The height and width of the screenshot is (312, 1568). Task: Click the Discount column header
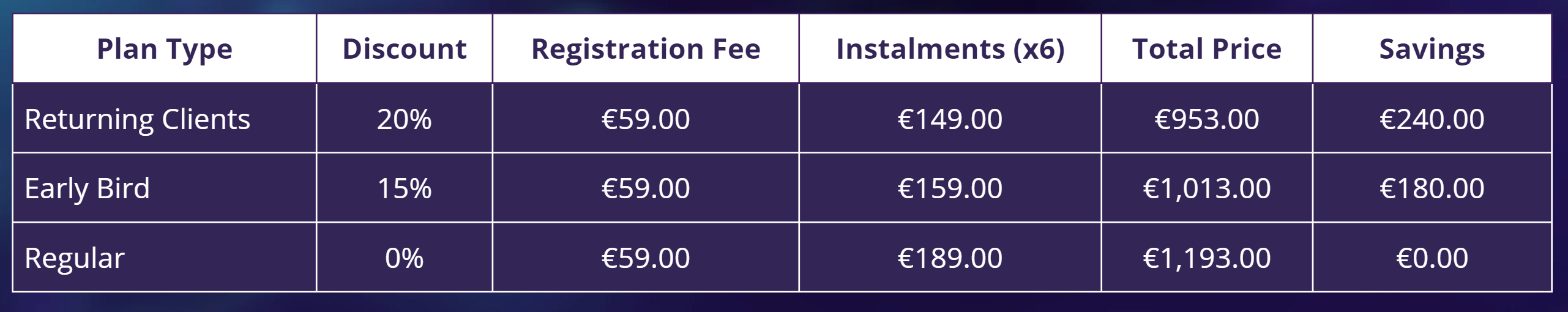click(405, 49)
